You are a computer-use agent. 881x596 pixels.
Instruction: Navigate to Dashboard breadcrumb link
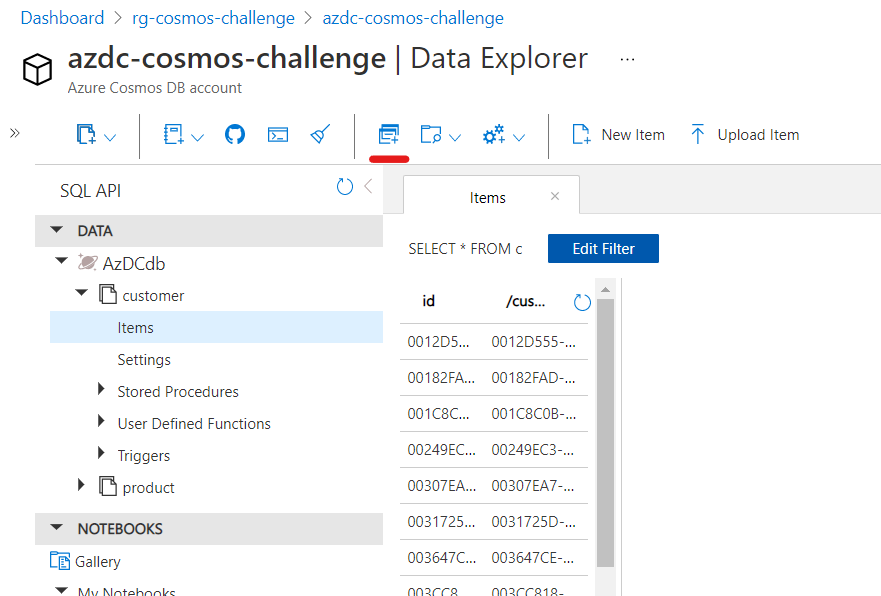click(x=62, y=17)
